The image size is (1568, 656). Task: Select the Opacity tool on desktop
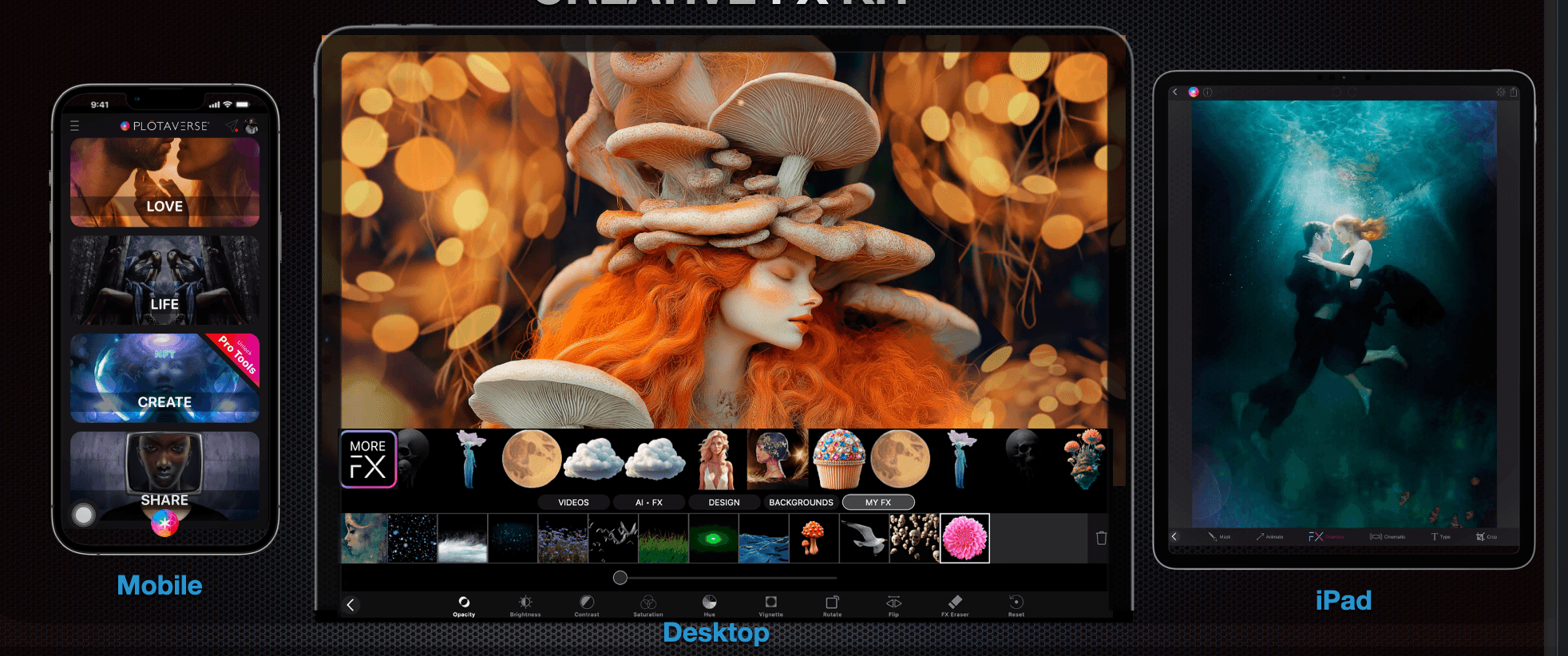(x=464, y=605)
